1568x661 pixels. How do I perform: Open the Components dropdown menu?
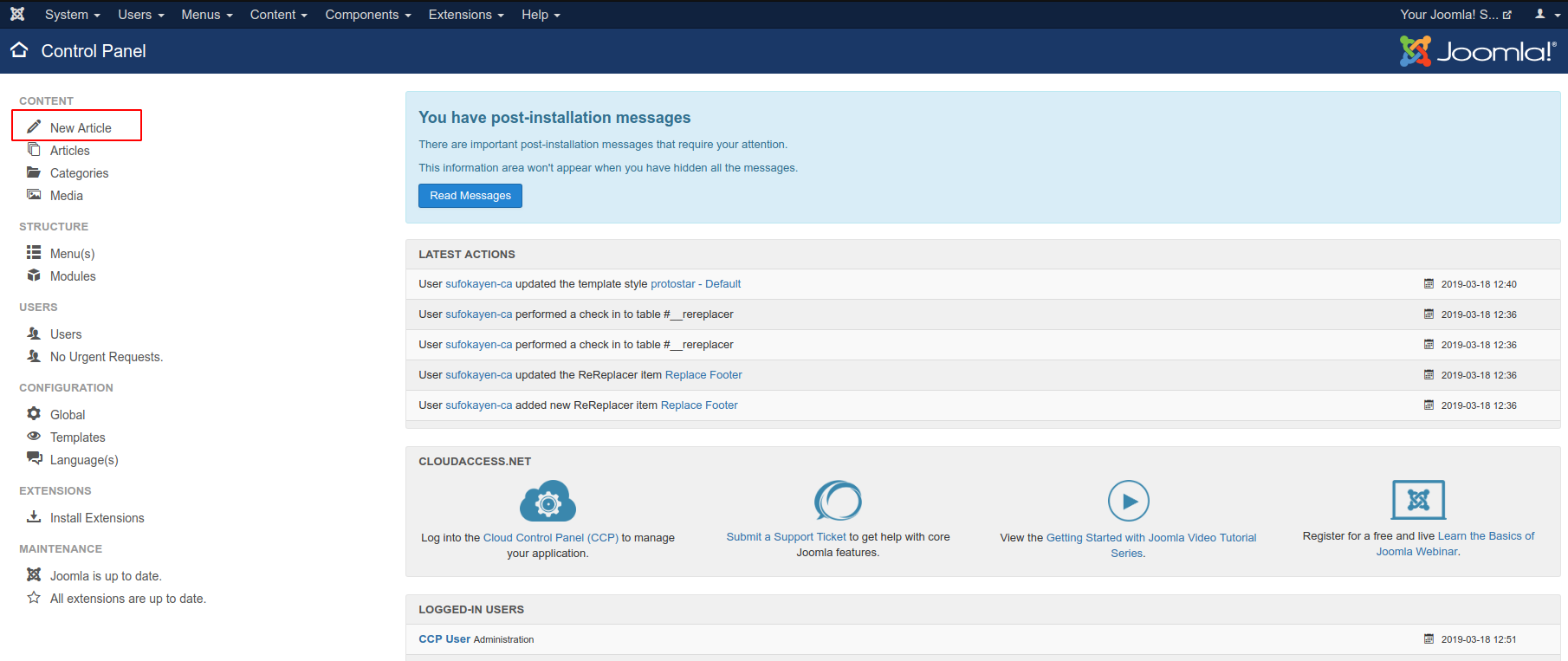click(368, 15)
